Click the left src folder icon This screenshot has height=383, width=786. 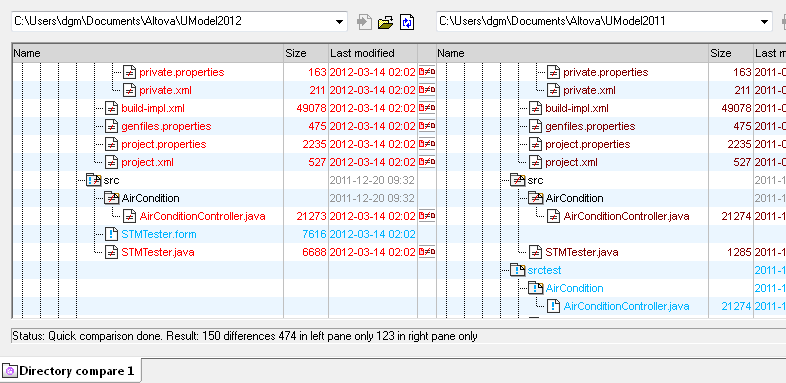coord(94,180)
